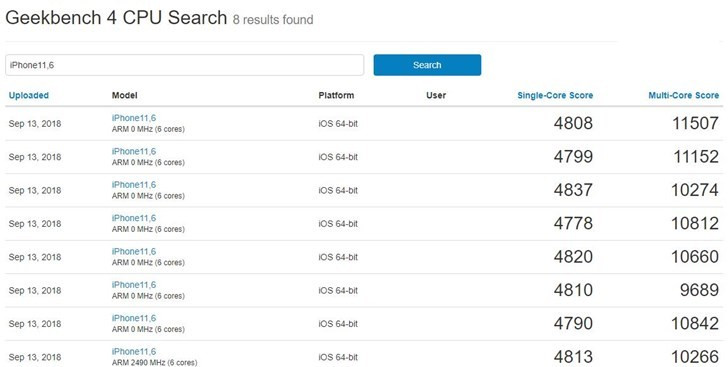Click the multi-core score 9689
This screenshot has width=728, height=367.
point(699,290)
